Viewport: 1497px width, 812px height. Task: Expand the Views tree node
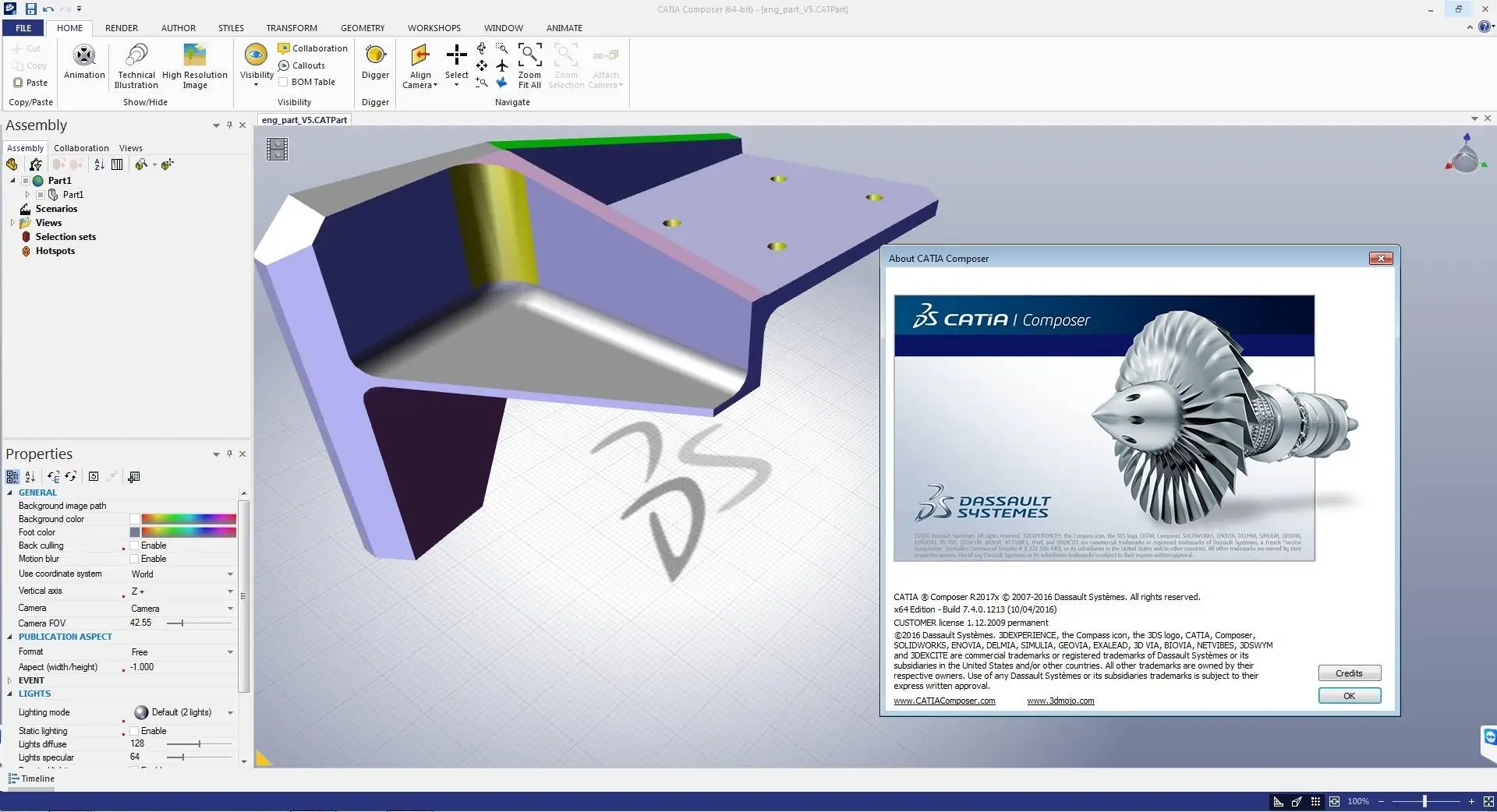[12, 223]
